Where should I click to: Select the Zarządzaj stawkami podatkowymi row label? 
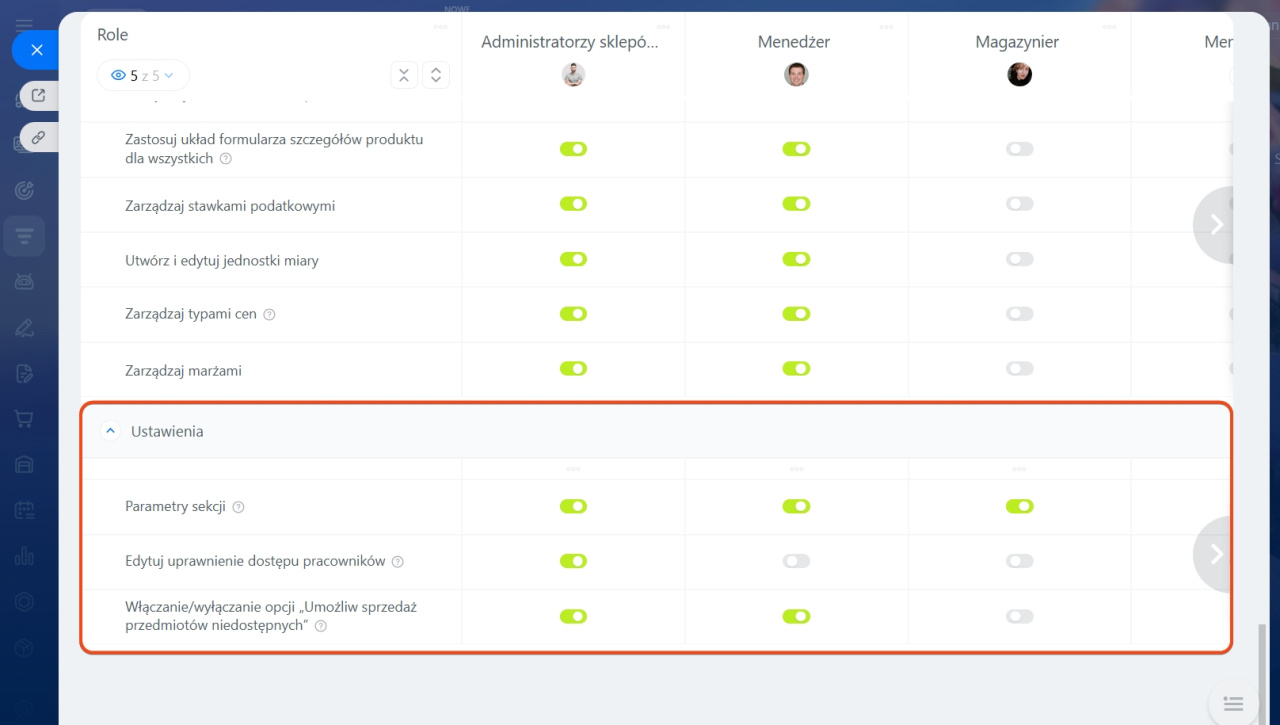coord(230,206)
